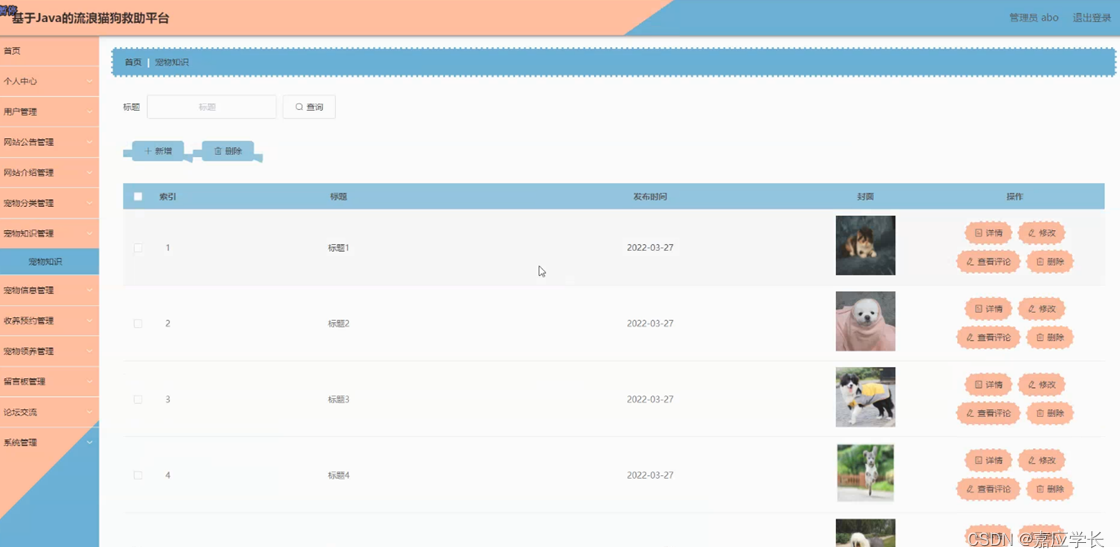Click the 标题1 title cell
Screen dimensions: 1120x558
pyautogui.click(x=339, y=248)
